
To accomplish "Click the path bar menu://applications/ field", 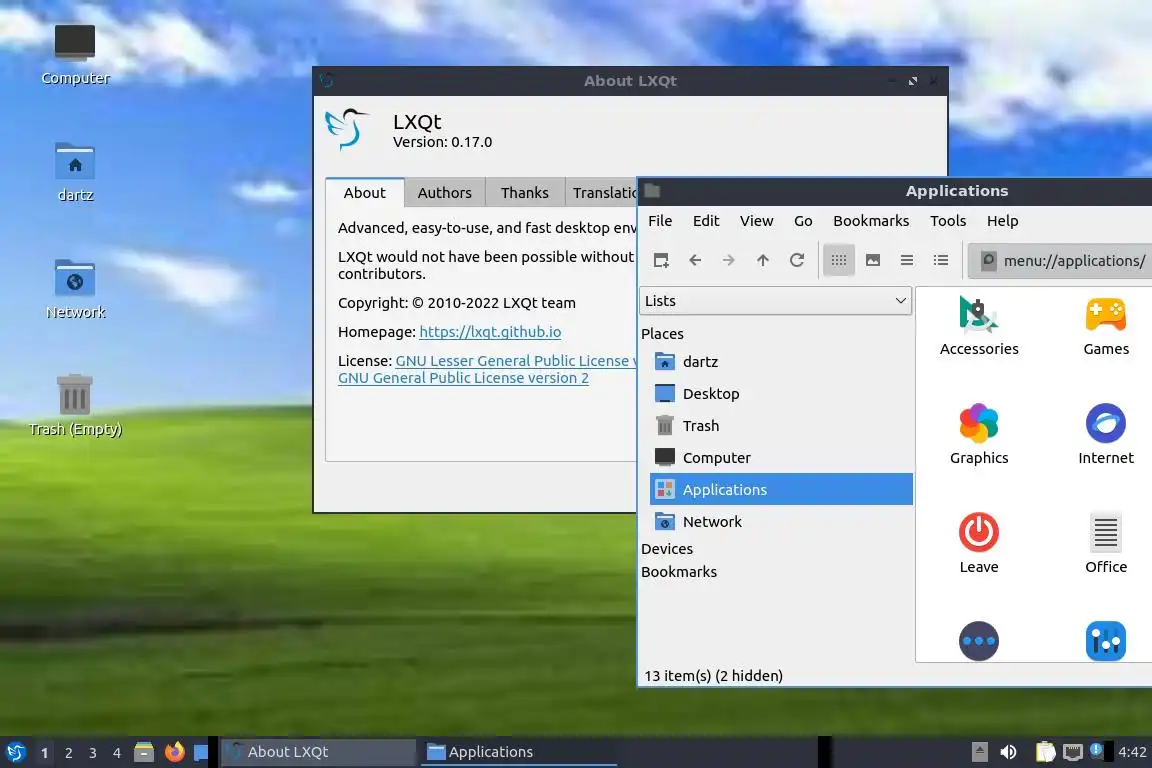I will (1060, 261).
